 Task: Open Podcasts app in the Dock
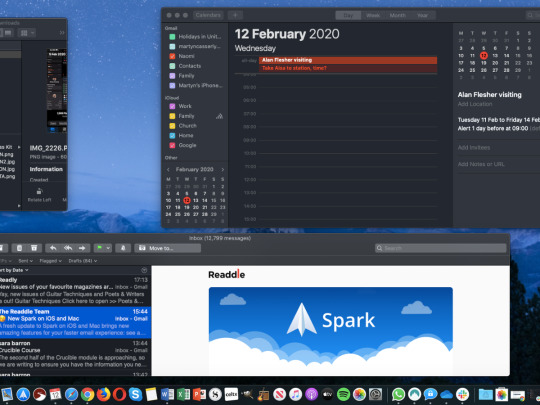pos(311,394)
